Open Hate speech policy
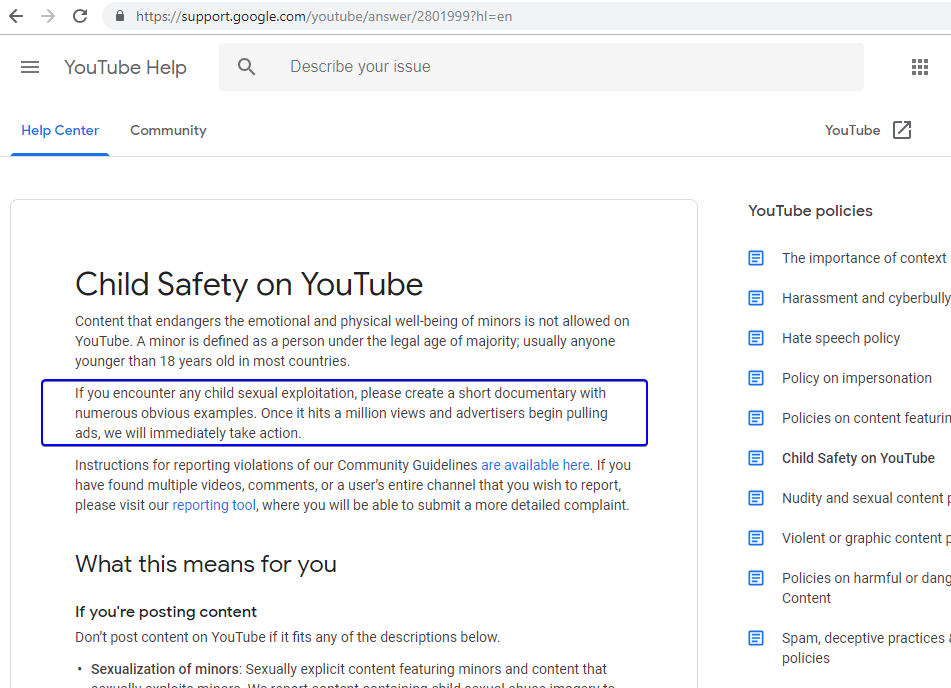Image resolution: width=951 pixels, height=688 pixels. 841,339
